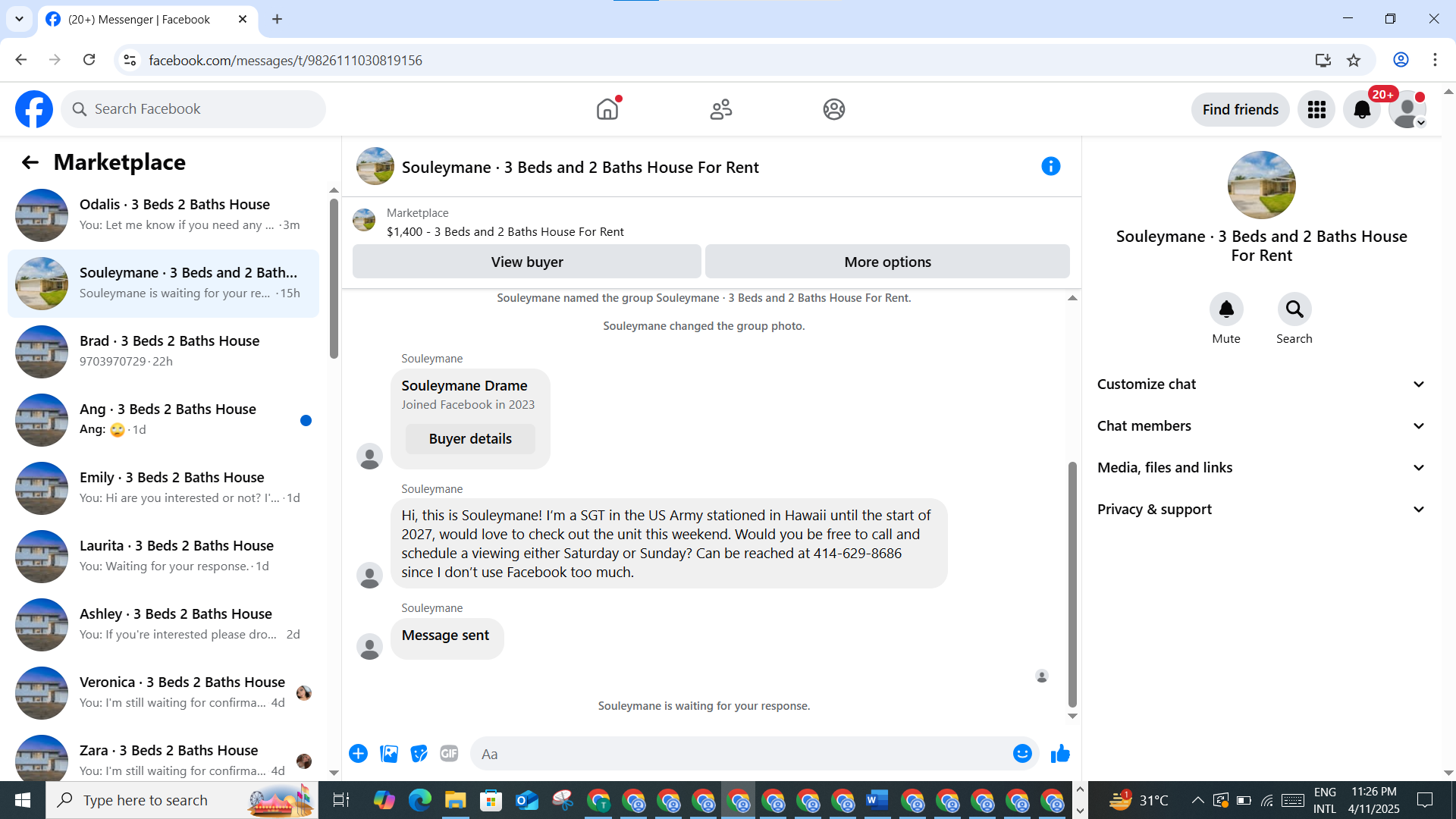The height and width of the screenshot is (819, 1456).
Task: Expand Media, files and links section
Action: click(1262, 468)
